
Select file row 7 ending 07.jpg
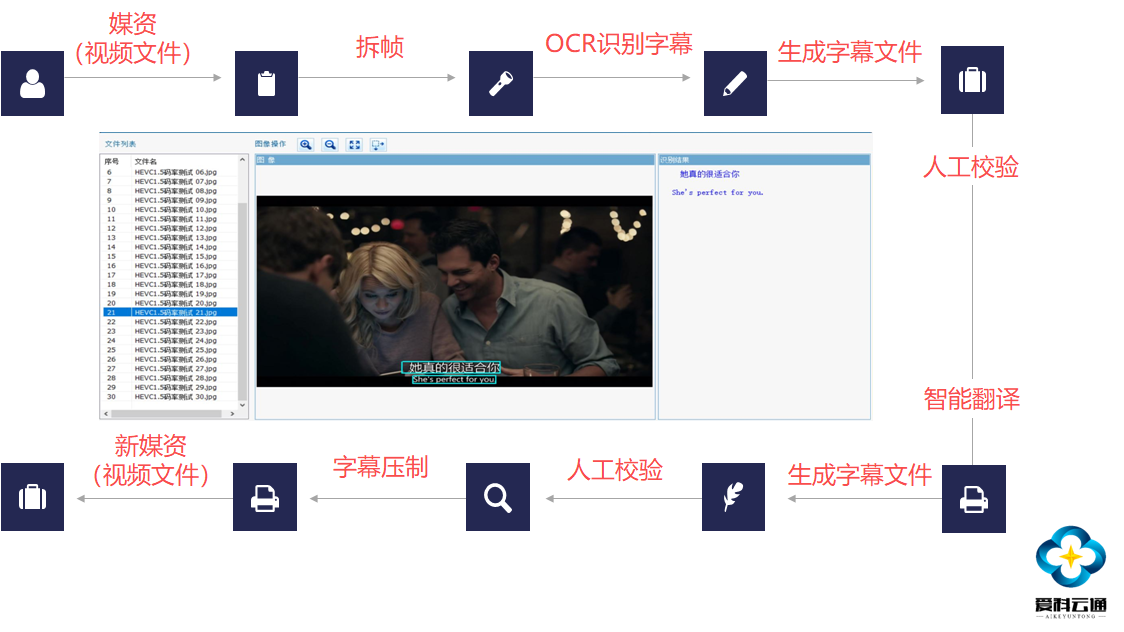click(171, 181)
